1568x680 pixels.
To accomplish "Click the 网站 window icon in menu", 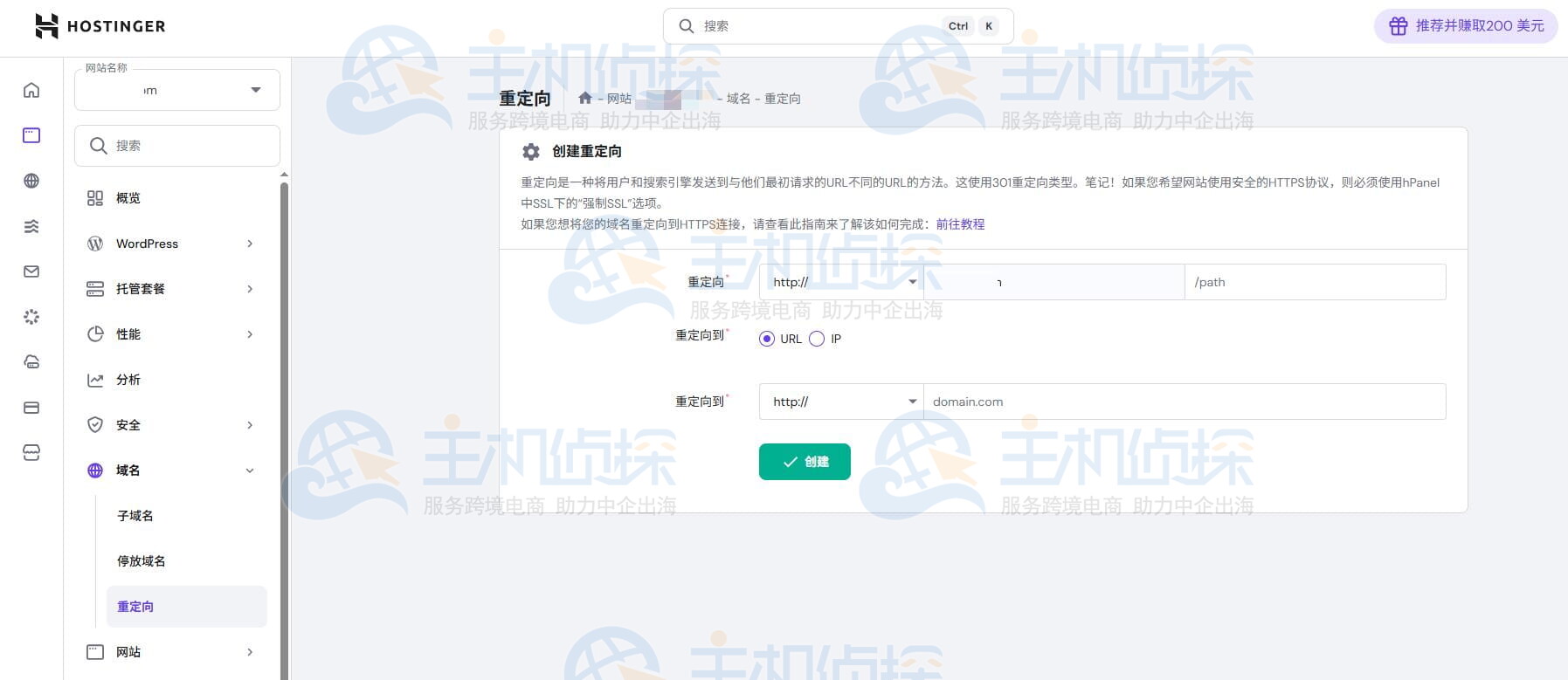I will (x=95, y=652).
